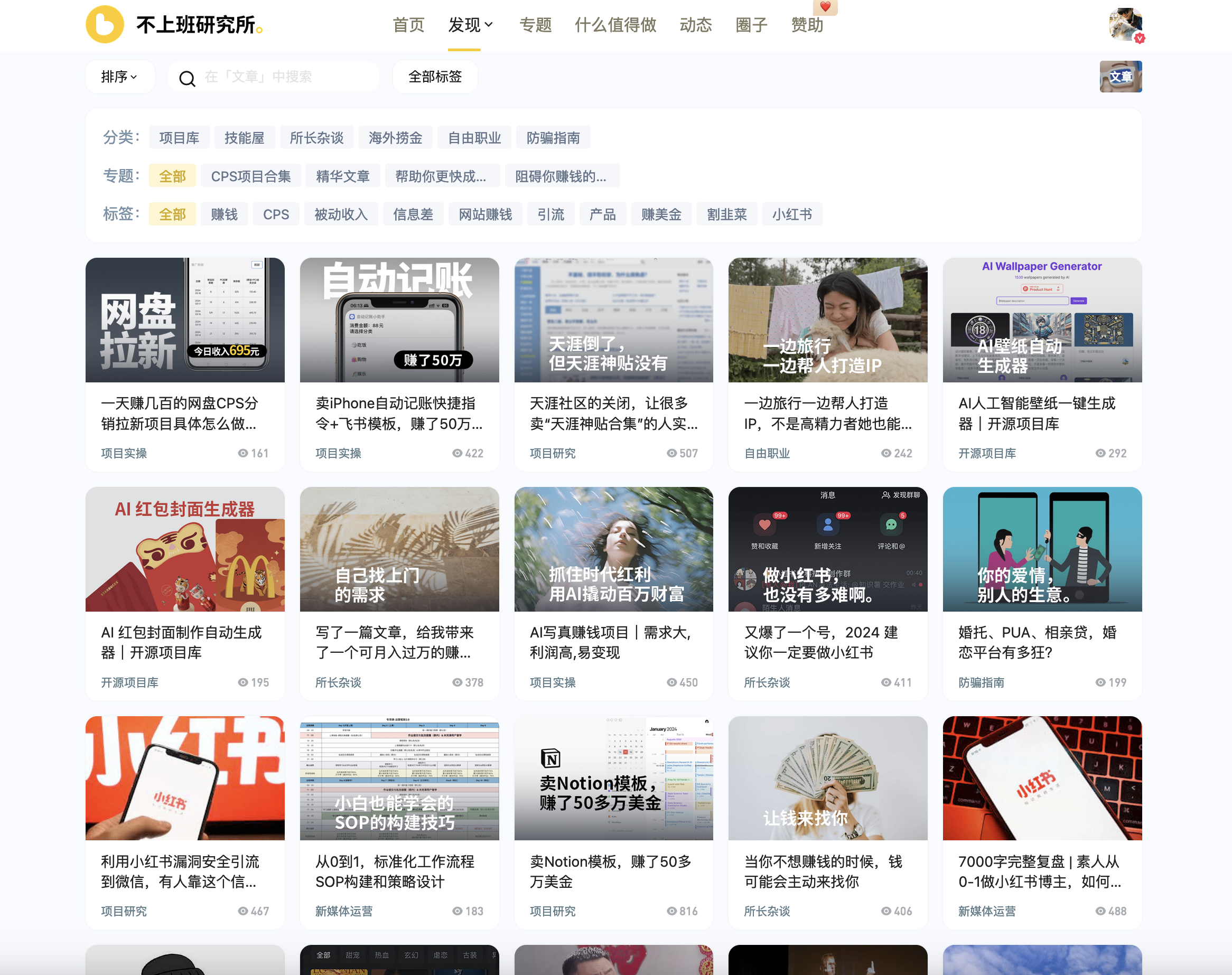Click 防骗指南 label under 婚托 article

pyautogui.click(x=982, y=682)
